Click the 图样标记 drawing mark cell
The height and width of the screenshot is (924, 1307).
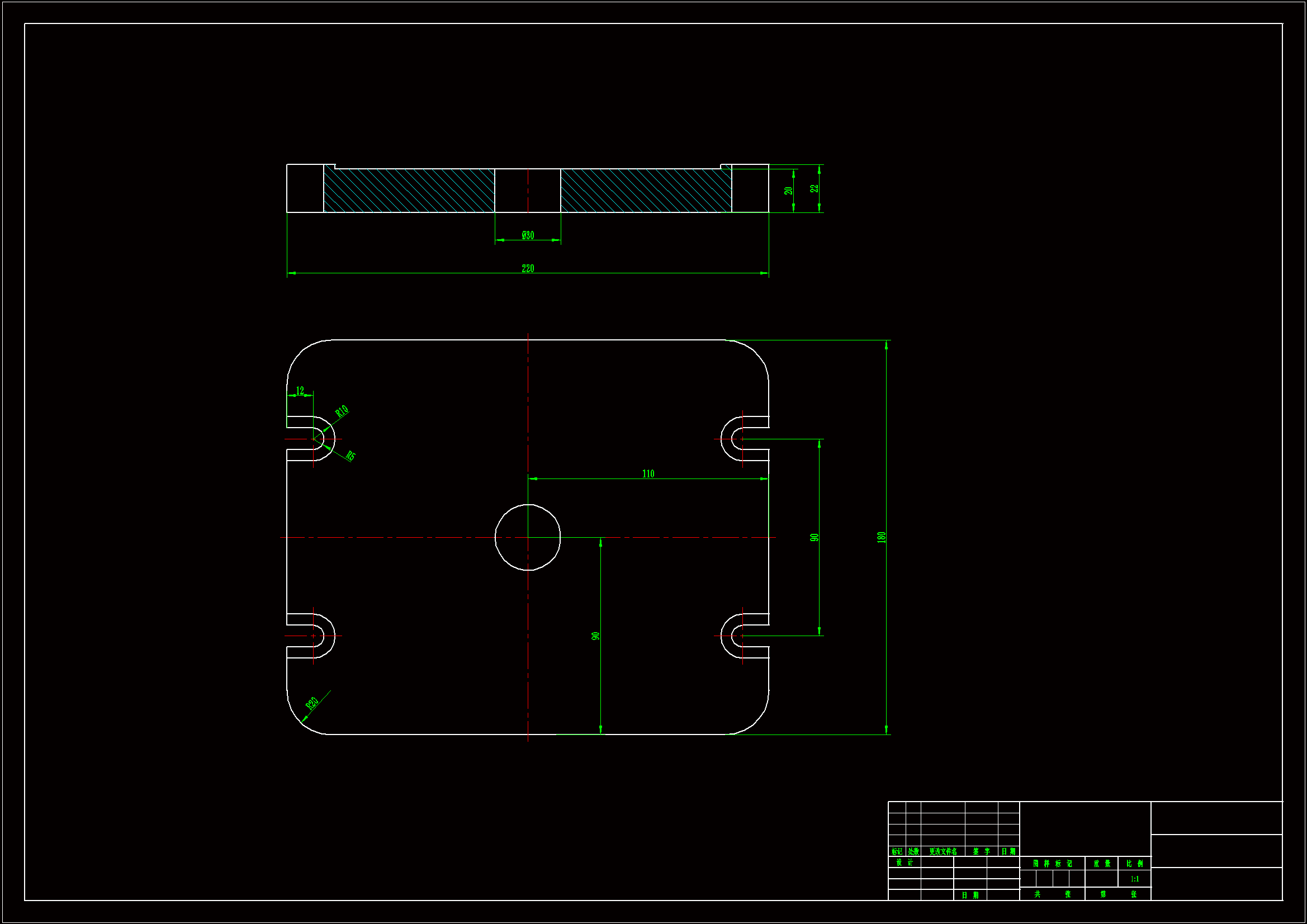pos(1052,864)
